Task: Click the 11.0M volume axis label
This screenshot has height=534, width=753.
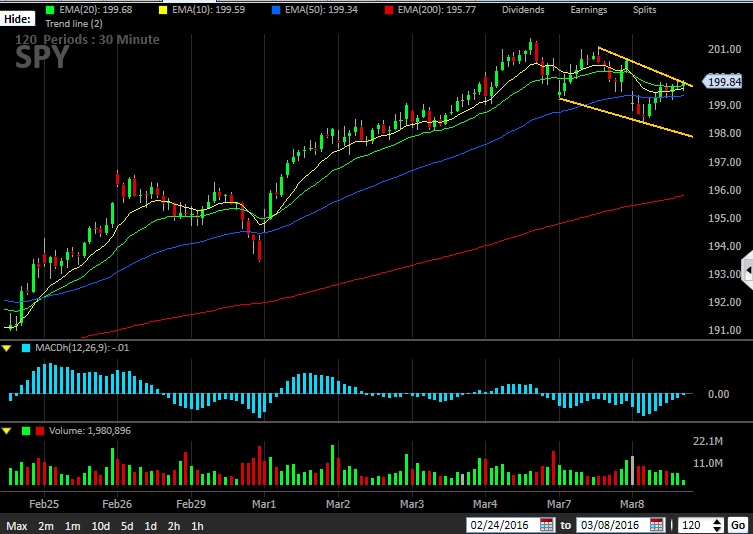Action: (x=708, y=463)
